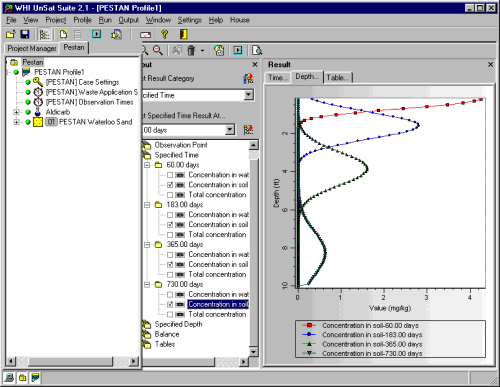Collapse the 730.00 days folder
Viewport: 500px width, 387px height.
click(147, 285)
